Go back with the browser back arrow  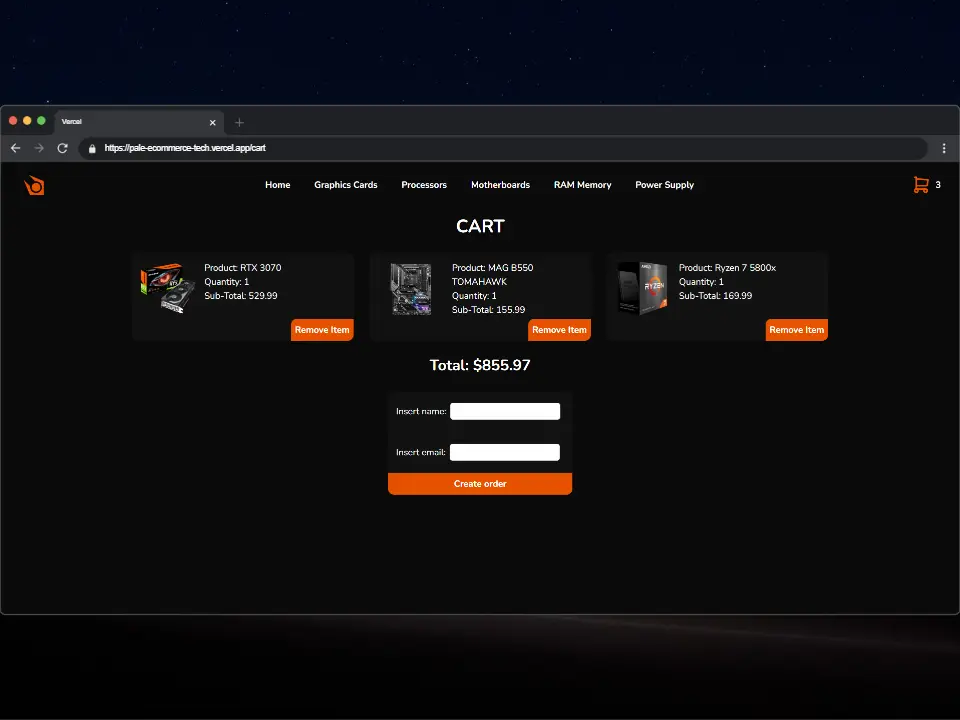tap(16, 148)
